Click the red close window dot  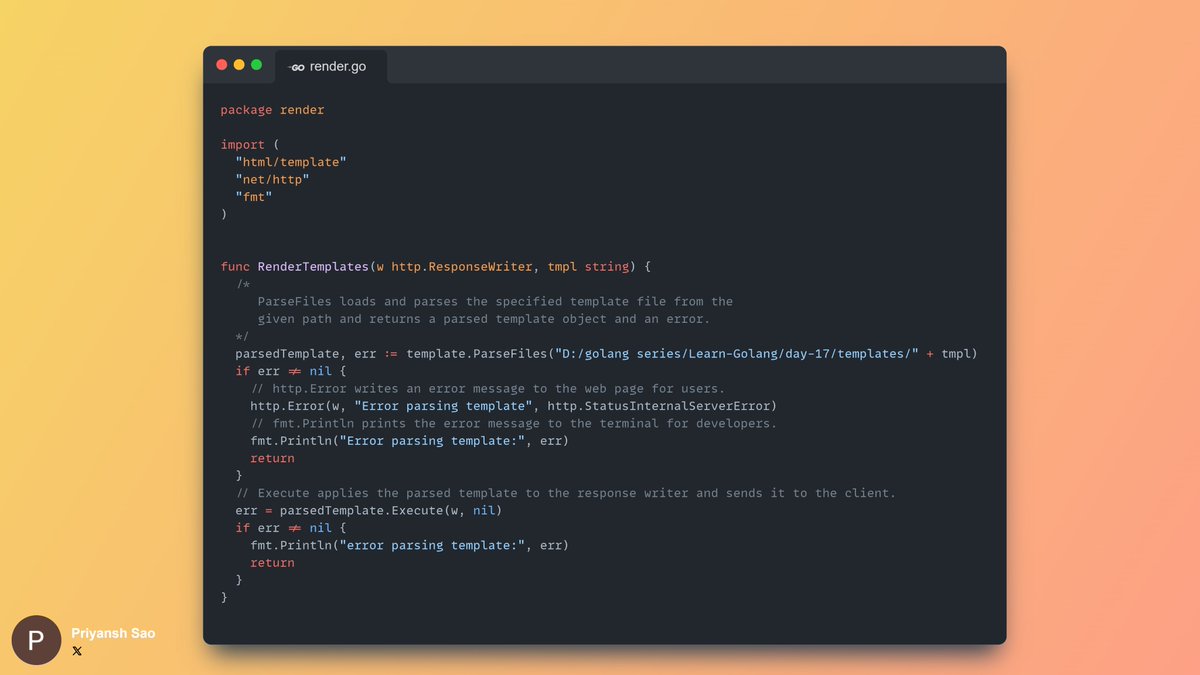click(x=222, y=65)
